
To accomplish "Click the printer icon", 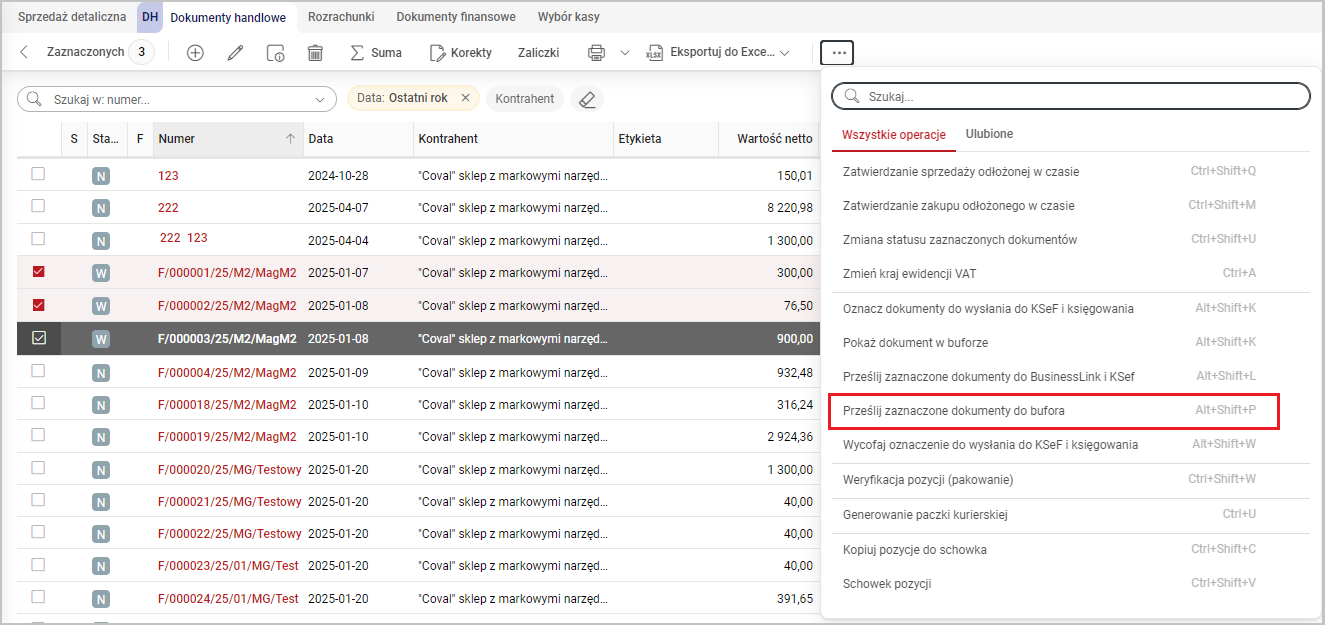I will coord(597,53).
